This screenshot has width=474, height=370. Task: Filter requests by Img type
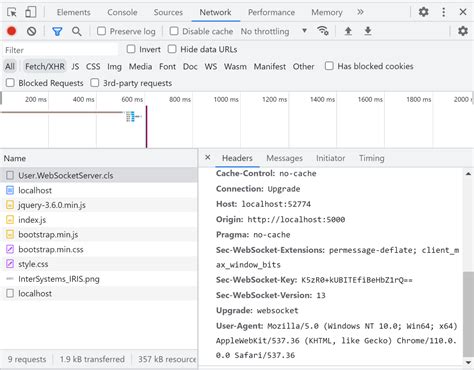[x=114, y=66]
